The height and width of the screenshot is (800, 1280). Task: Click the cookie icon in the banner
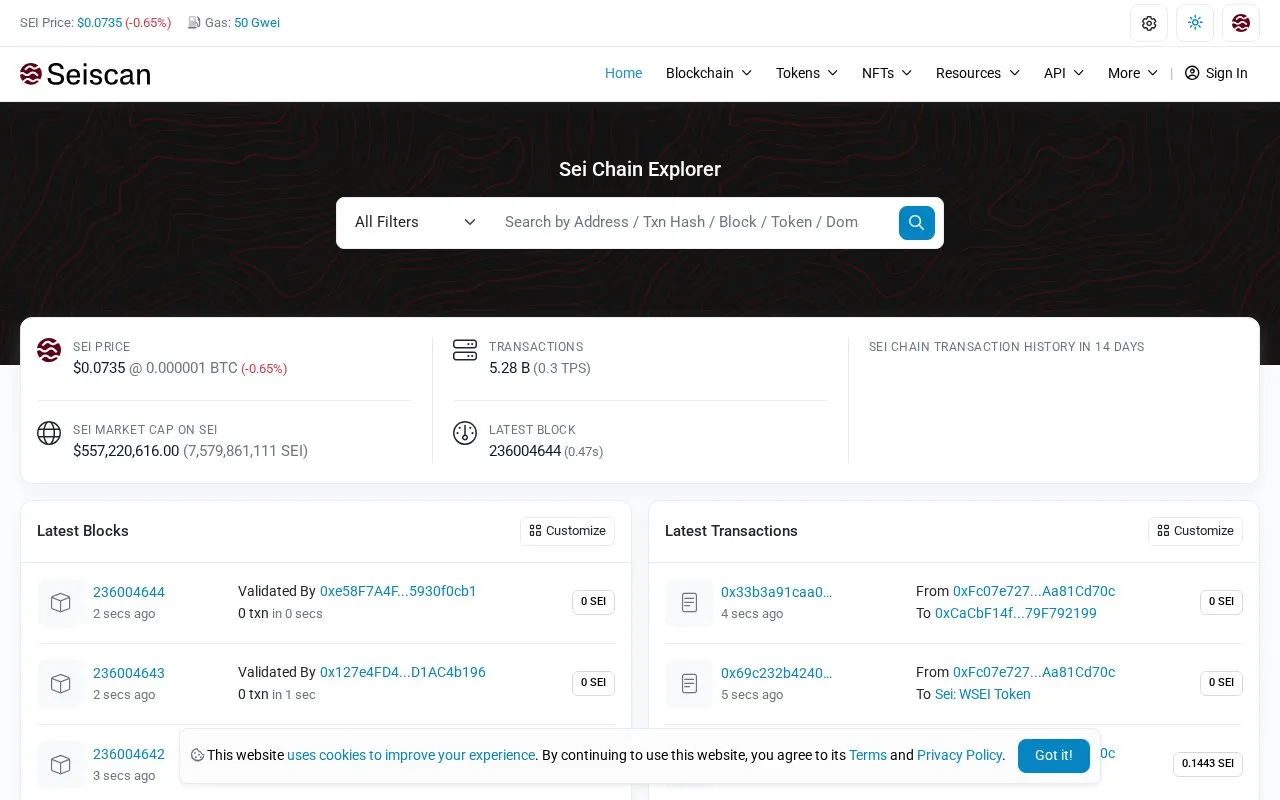tap(197, 756)
